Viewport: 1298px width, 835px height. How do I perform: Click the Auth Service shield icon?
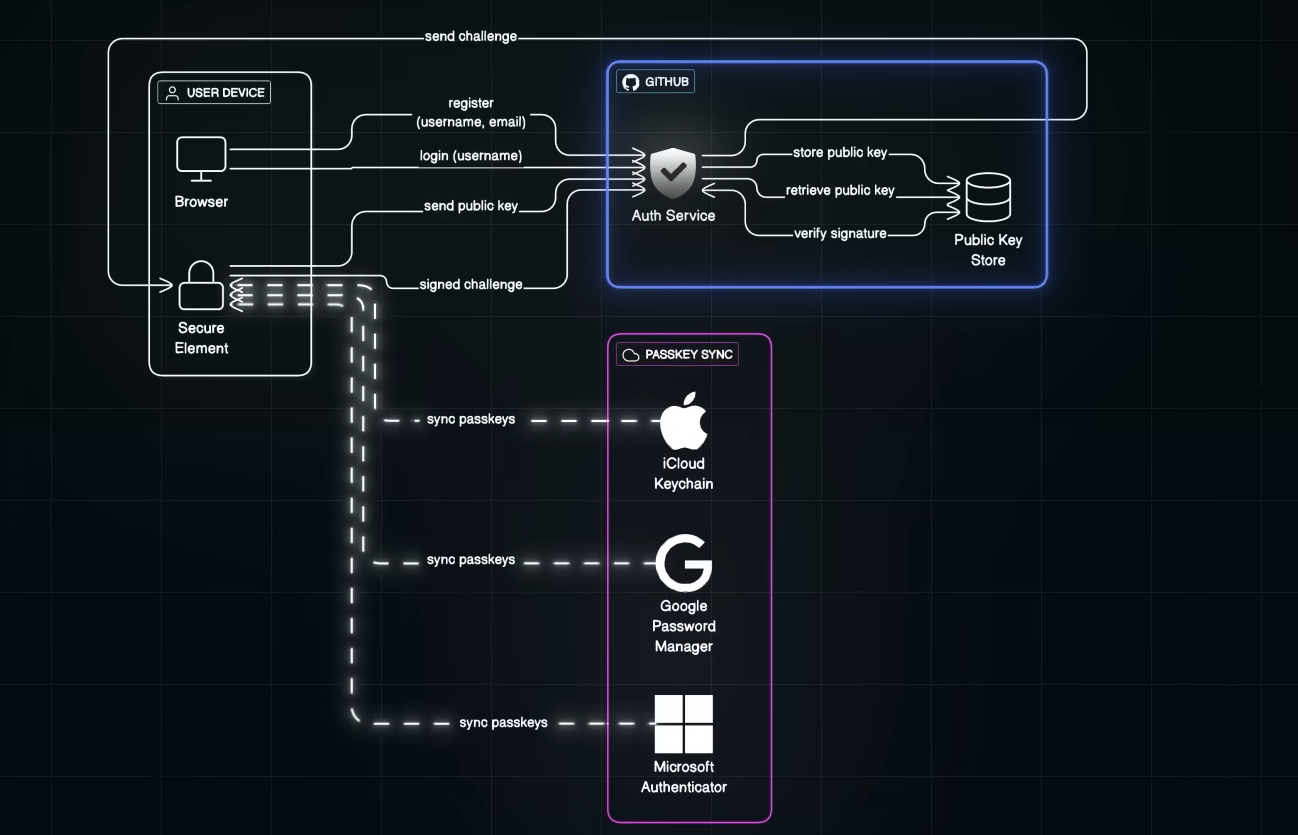[x=673, y=173]
